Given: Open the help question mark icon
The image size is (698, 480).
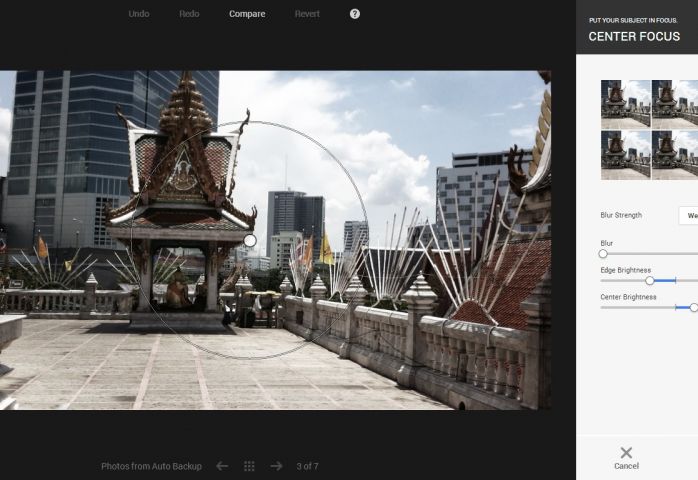Looking at the screenshot, I should point(355,14).
